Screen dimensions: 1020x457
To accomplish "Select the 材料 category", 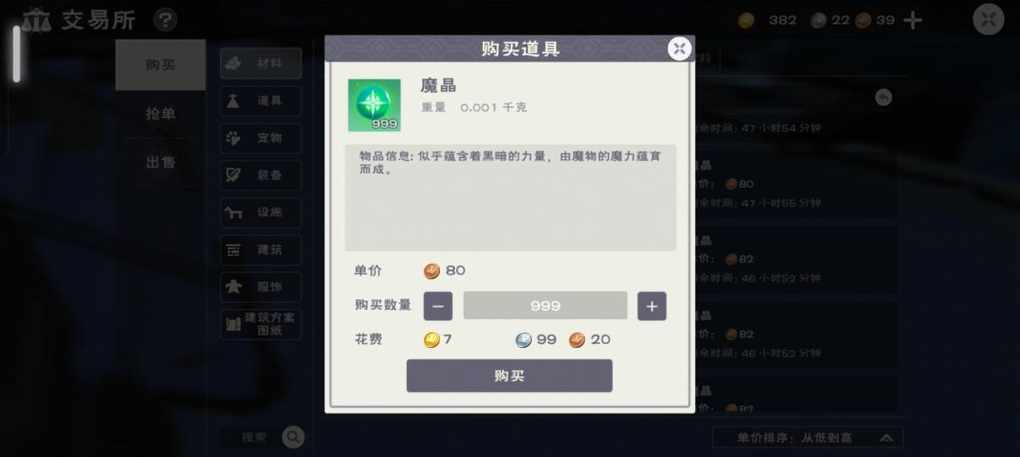I will 261,64.
